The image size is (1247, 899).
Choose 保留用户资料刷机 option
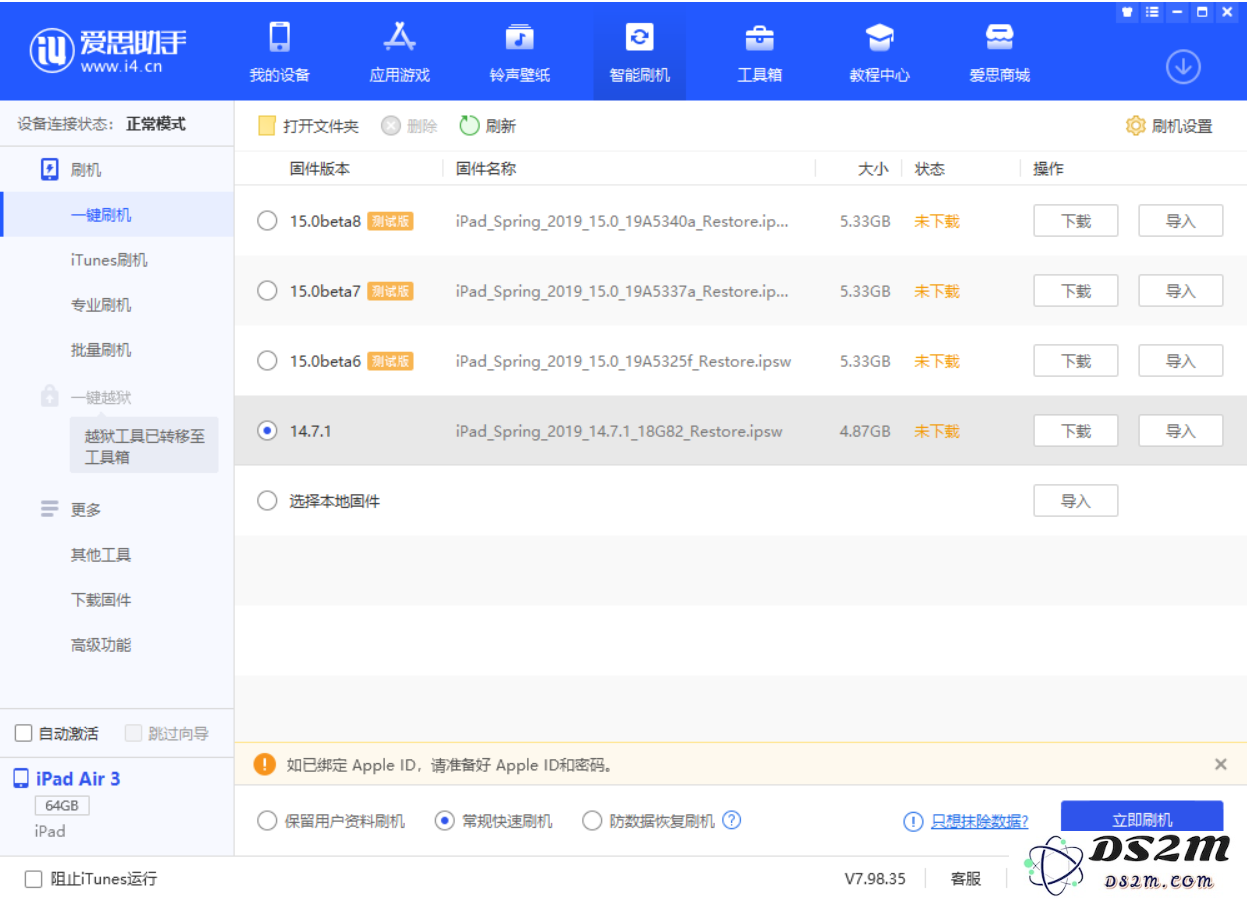pyautogui.click(x=267, y=821)
